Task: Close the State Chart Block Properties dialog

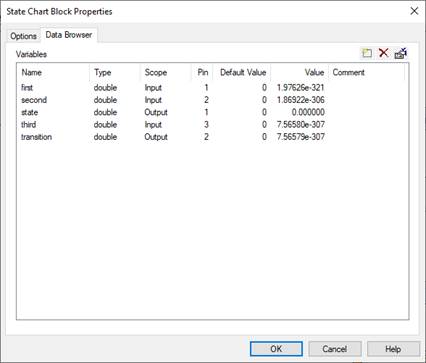Action: coord(414,11)
